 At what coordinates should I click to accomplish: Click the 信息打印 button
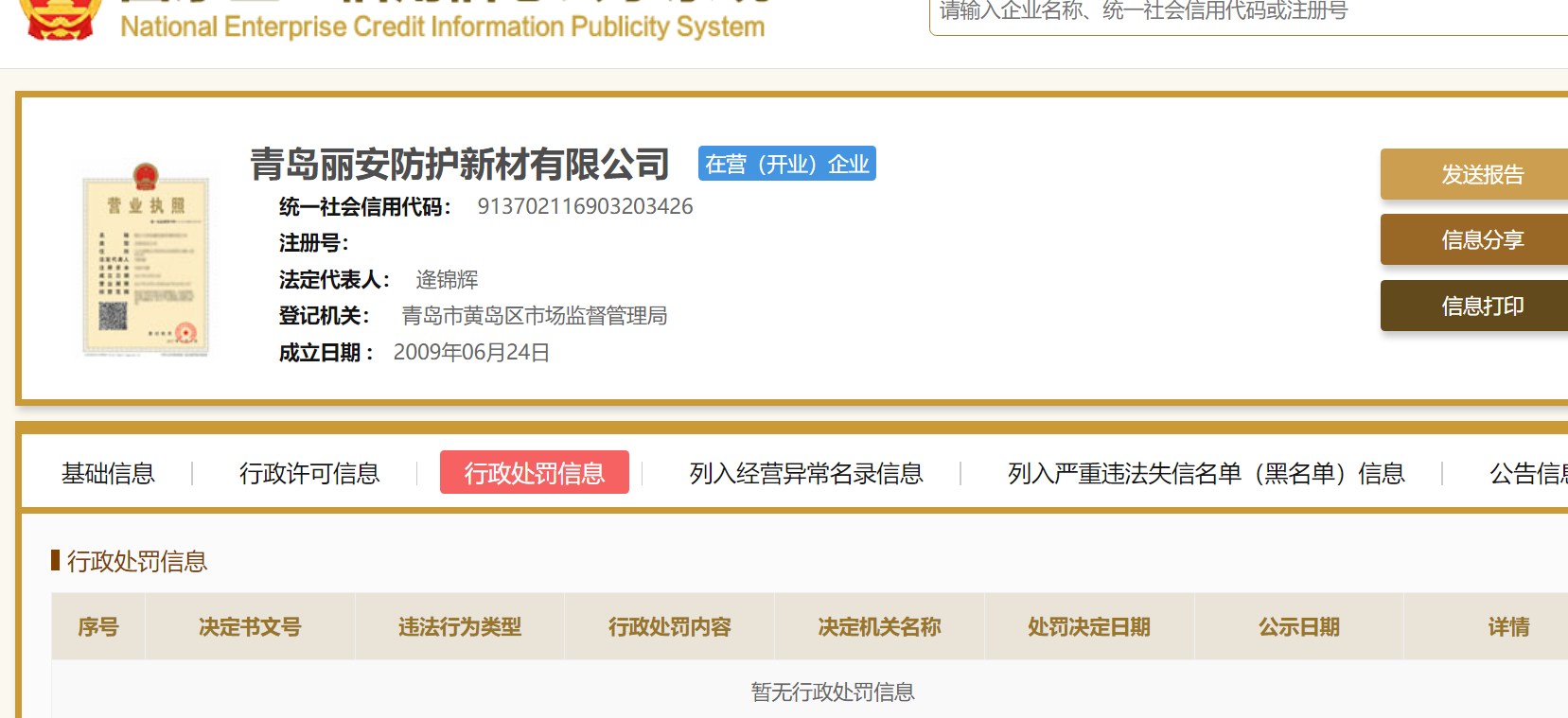(1476, 306)
